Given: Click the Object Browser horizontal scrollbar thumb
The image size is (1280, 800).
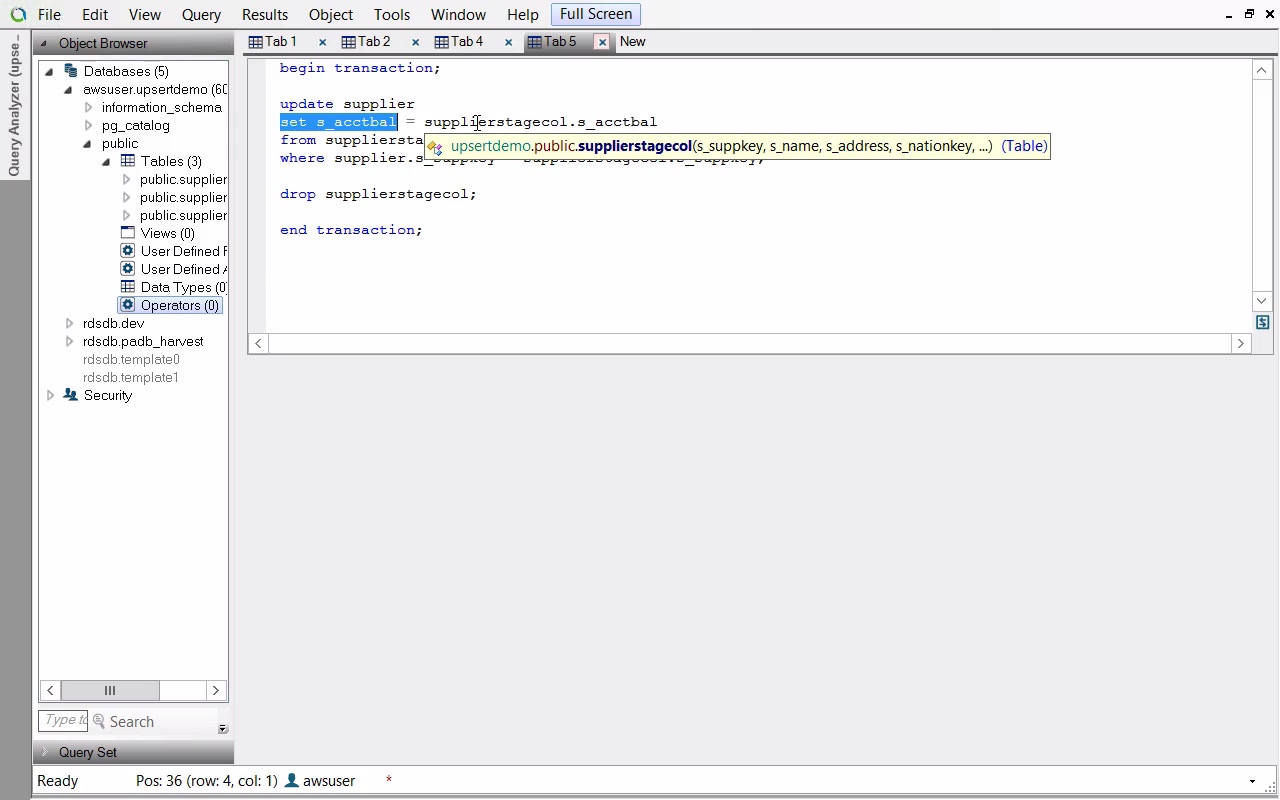Looking at the screenshot, I should (110, 690).
